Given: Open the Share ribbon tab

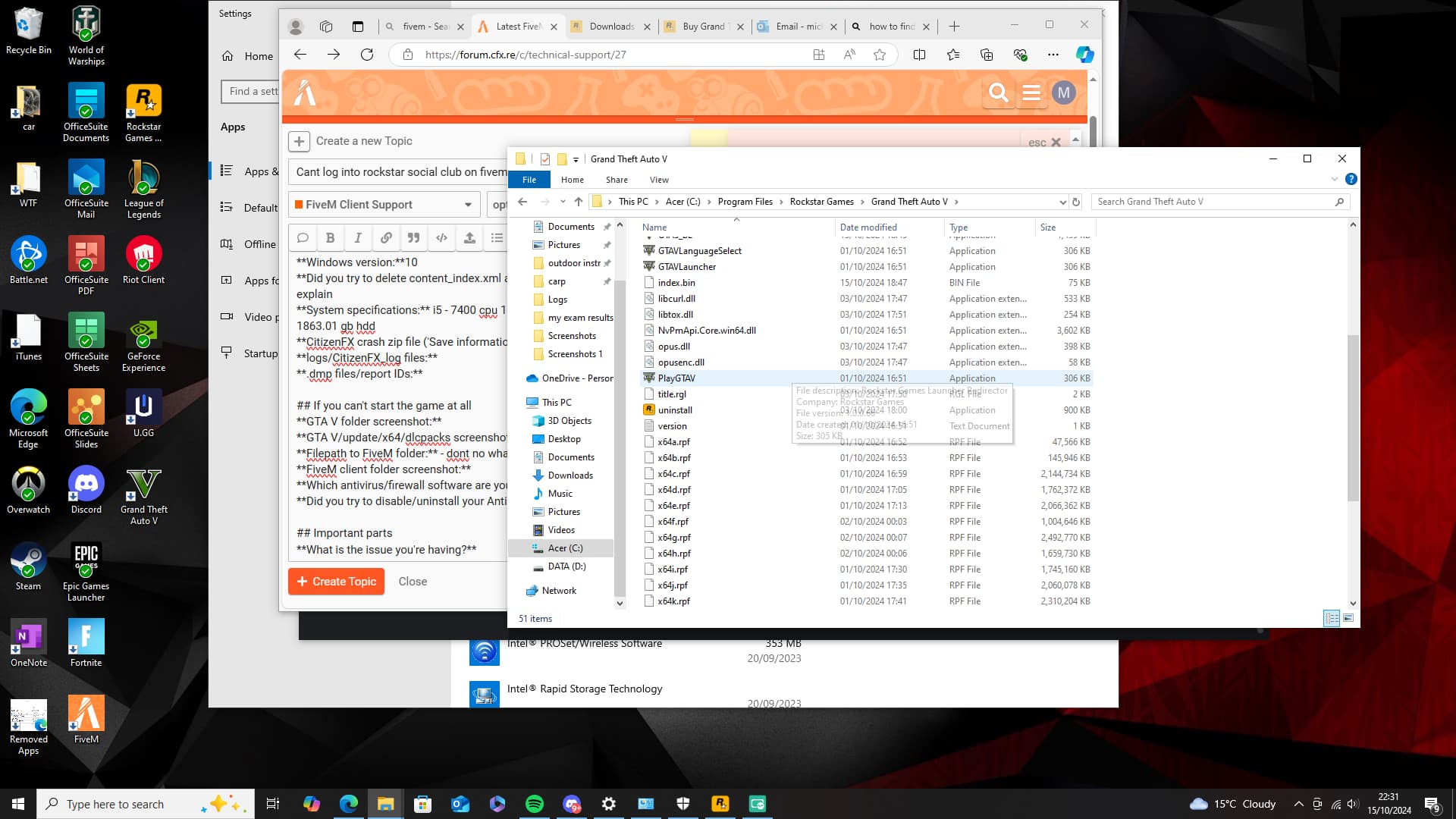Looking at the screenshot, I should (617, 180).
